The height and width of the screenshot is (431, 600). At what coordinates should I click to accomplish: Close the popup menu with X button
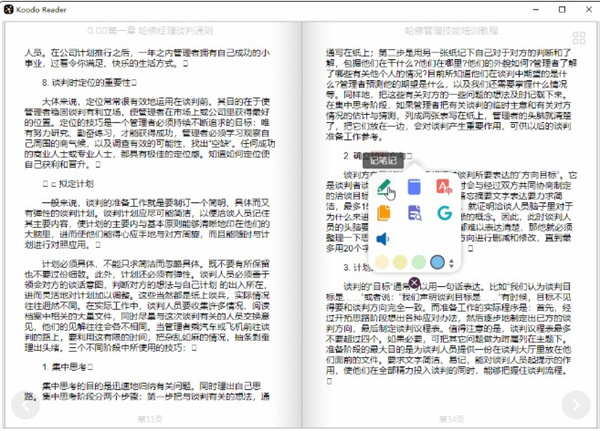click(x=414, y=283)
